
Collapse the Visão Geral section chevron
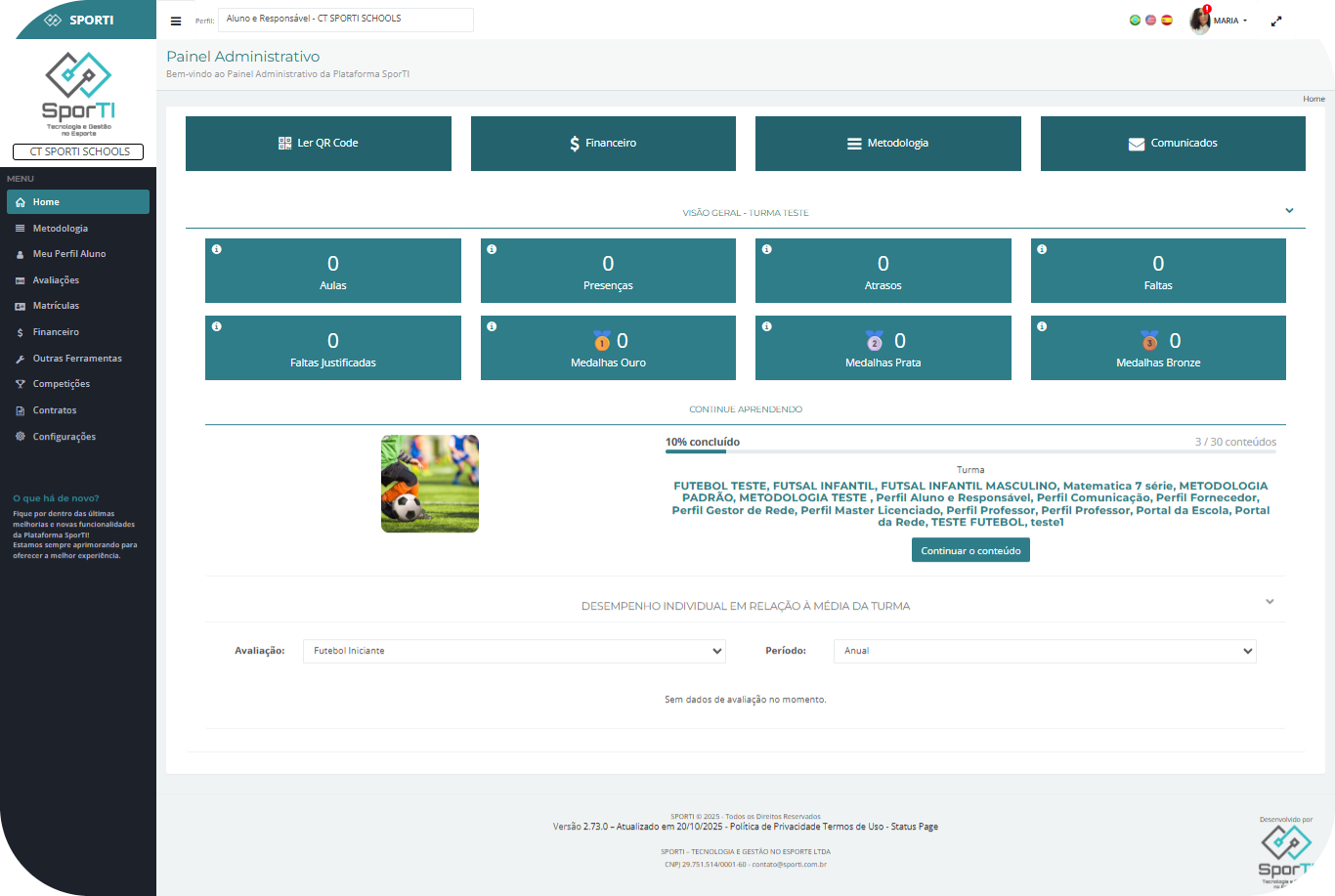click(1289, 211)
